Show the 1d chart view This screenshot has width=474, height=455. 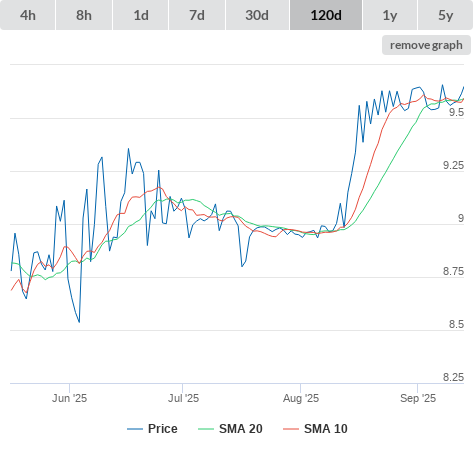141,15
